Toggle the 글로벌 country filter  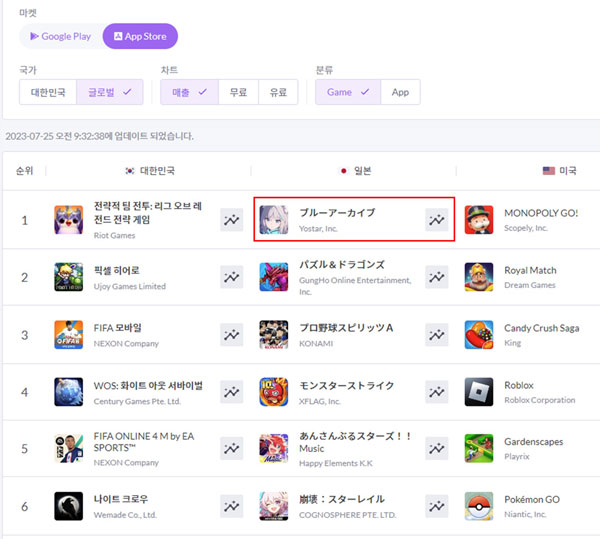click(x=108, y=92)
